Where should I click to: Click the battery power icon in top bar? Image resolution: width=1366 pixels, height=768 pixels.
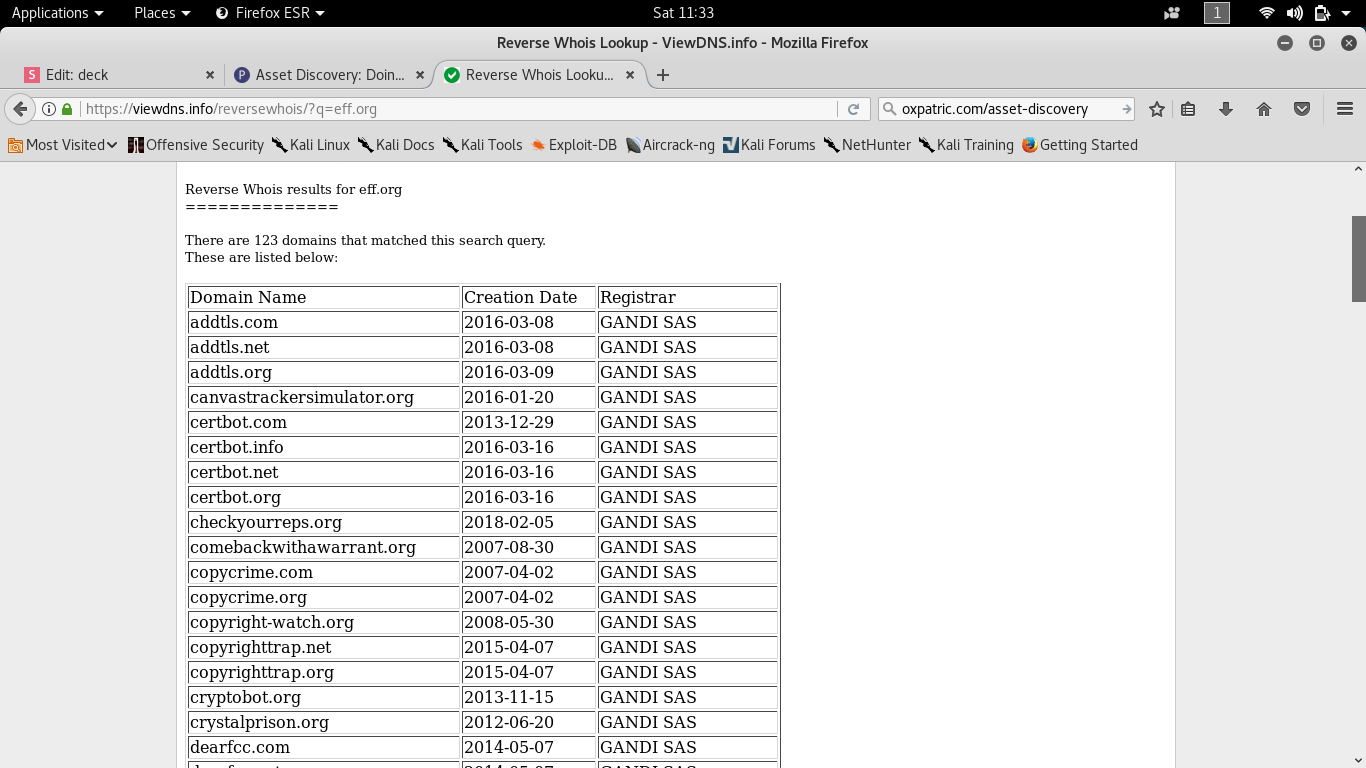pos(1322,13)
